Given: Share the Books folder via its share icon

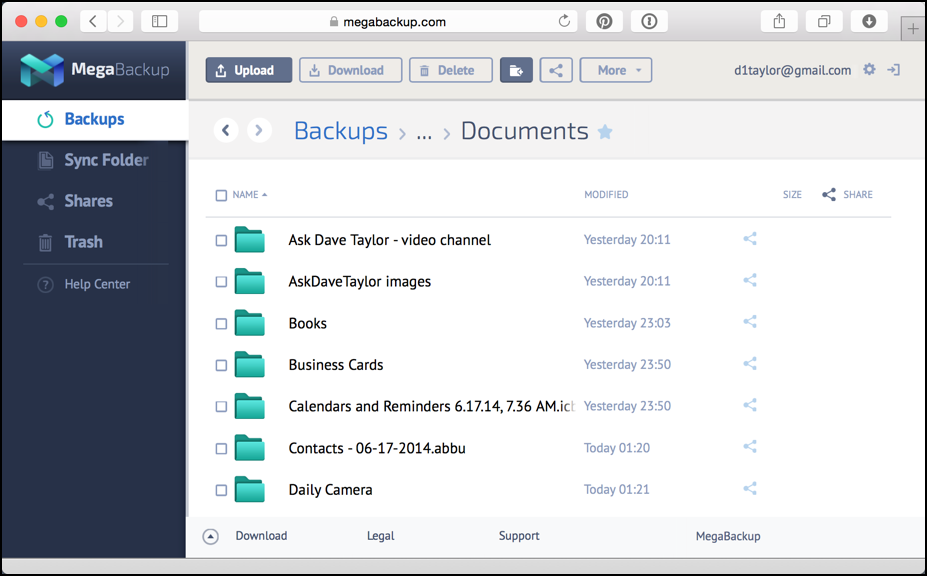Looking at the screenshot, I should [750, 322].
